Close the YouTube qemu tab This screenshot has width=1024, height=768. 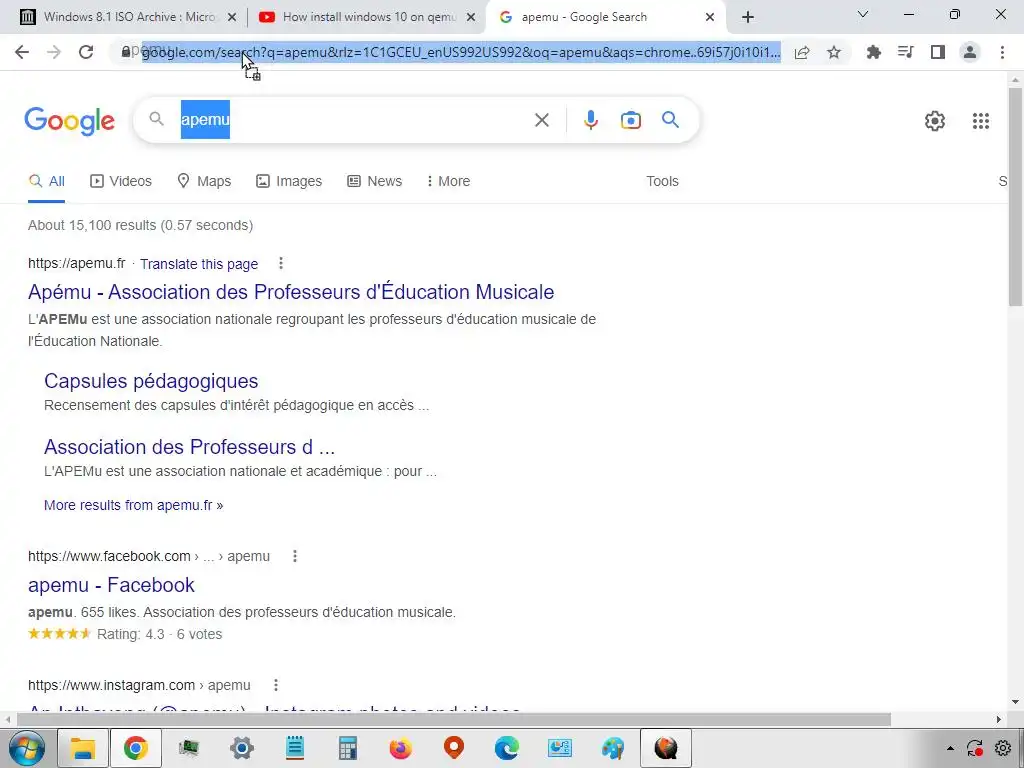470,17
